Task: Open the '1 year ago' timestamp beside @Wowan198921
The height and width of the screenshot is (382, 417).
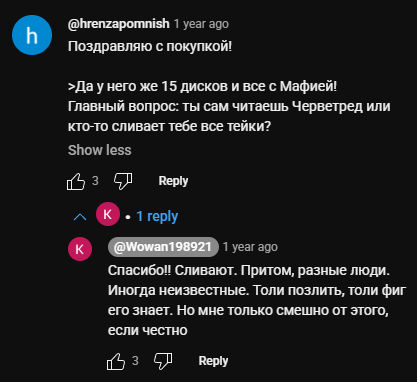Action: 250,247
